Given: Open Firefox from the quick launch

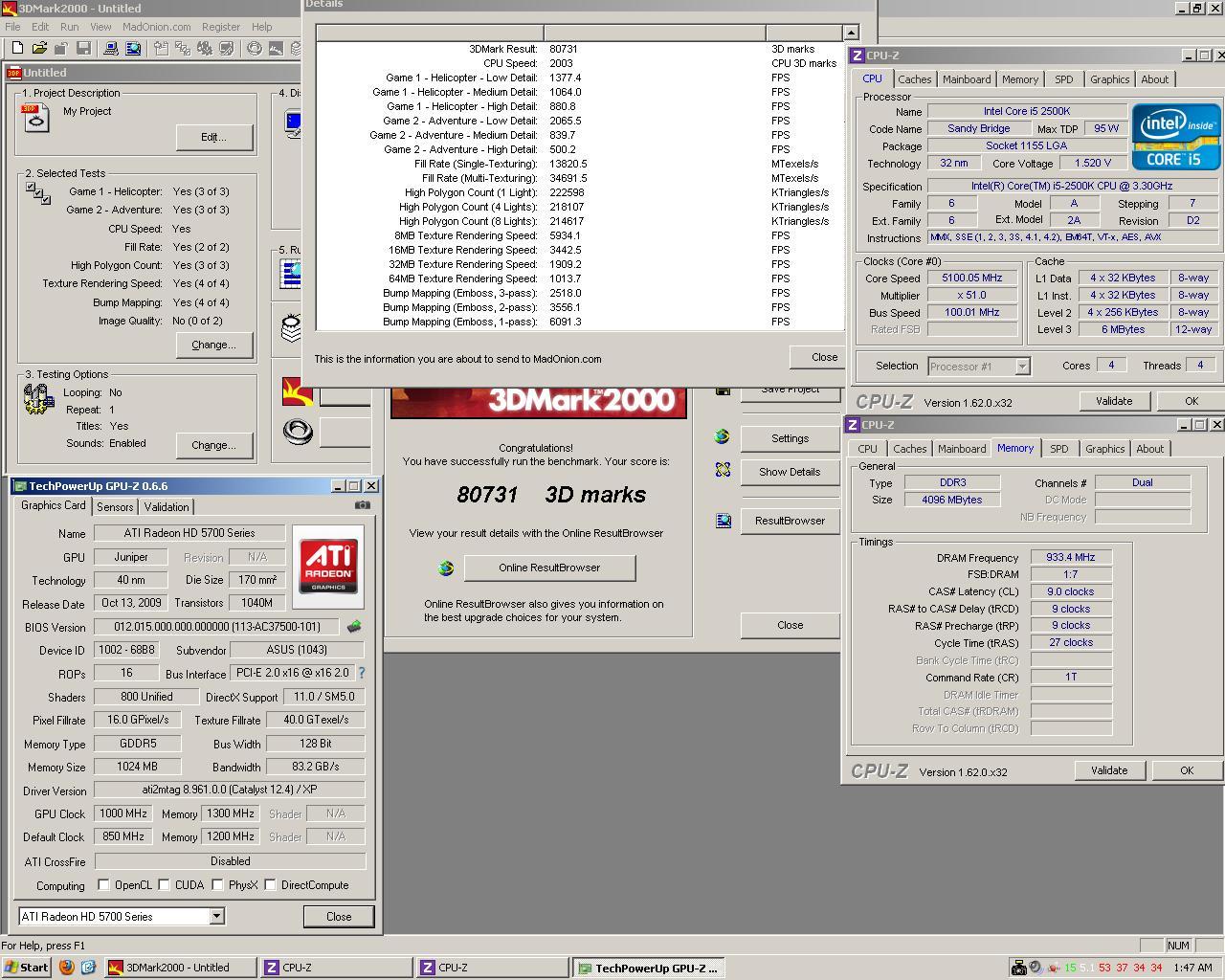Looking at the screenshot, I should [66, 968].
